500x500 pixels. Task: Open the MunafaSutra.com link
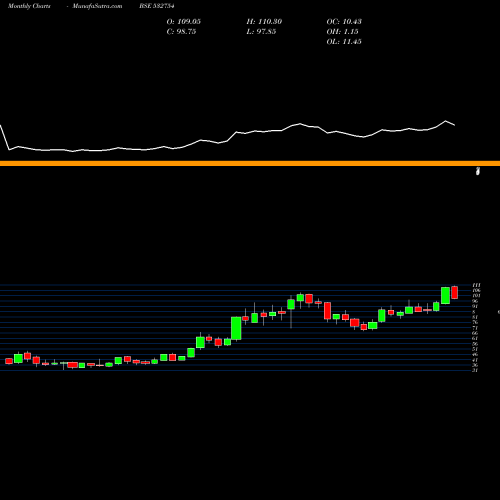pos(97,6)
